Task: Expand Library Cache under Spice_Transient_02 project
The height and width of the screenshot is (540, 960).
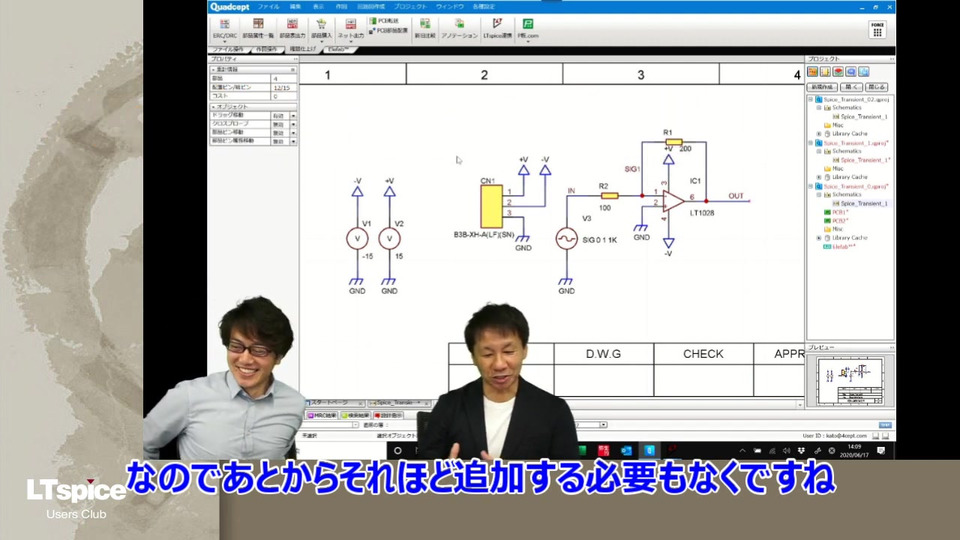Action: pos(819,133)
